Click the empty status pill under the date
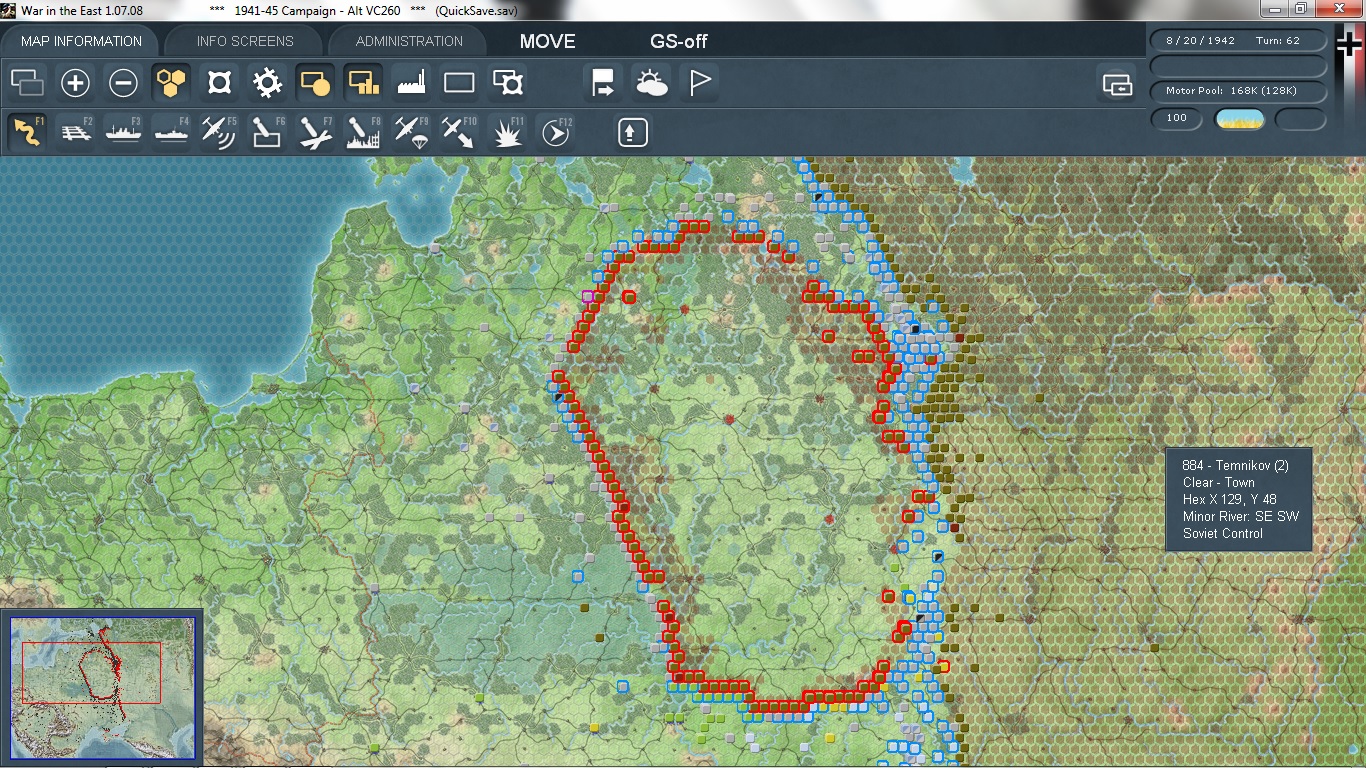 (x=1240, y=66)
